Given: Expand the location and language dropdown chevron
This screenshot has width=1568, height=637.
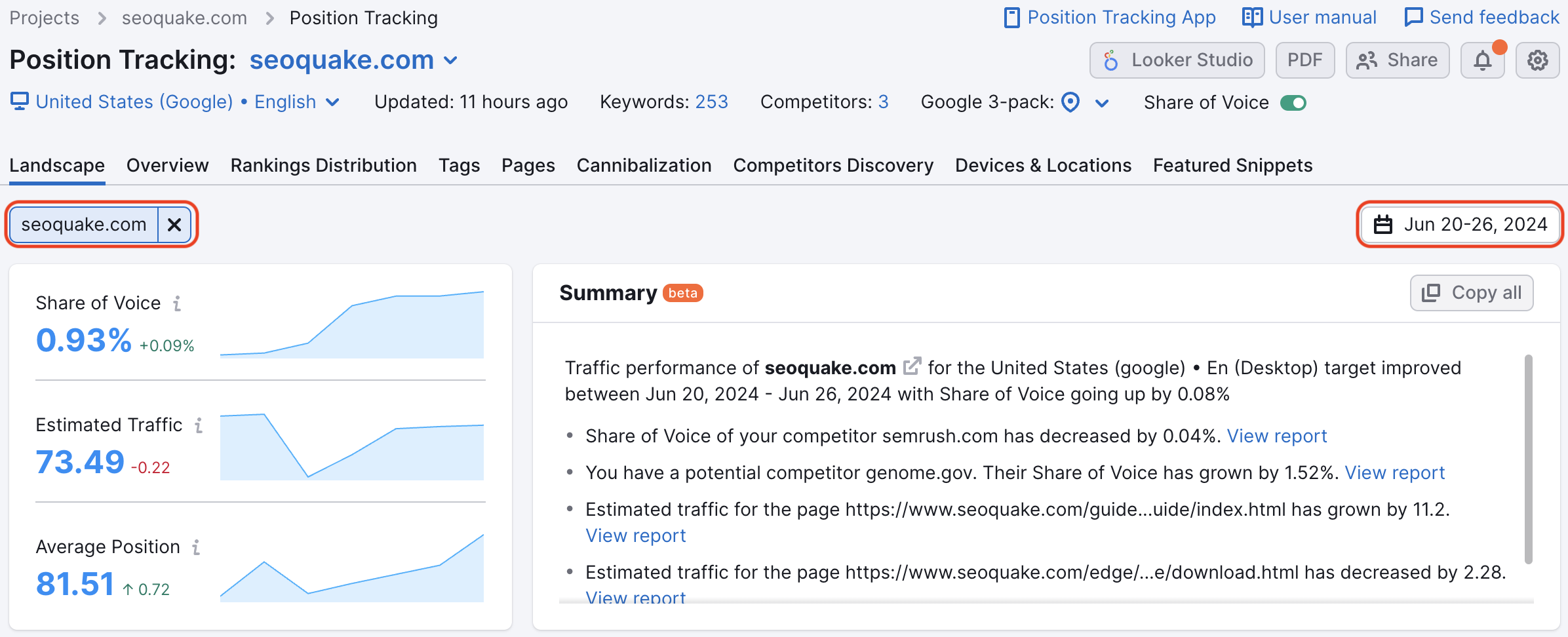Looking at the screenshot, I should coord(333,102).
